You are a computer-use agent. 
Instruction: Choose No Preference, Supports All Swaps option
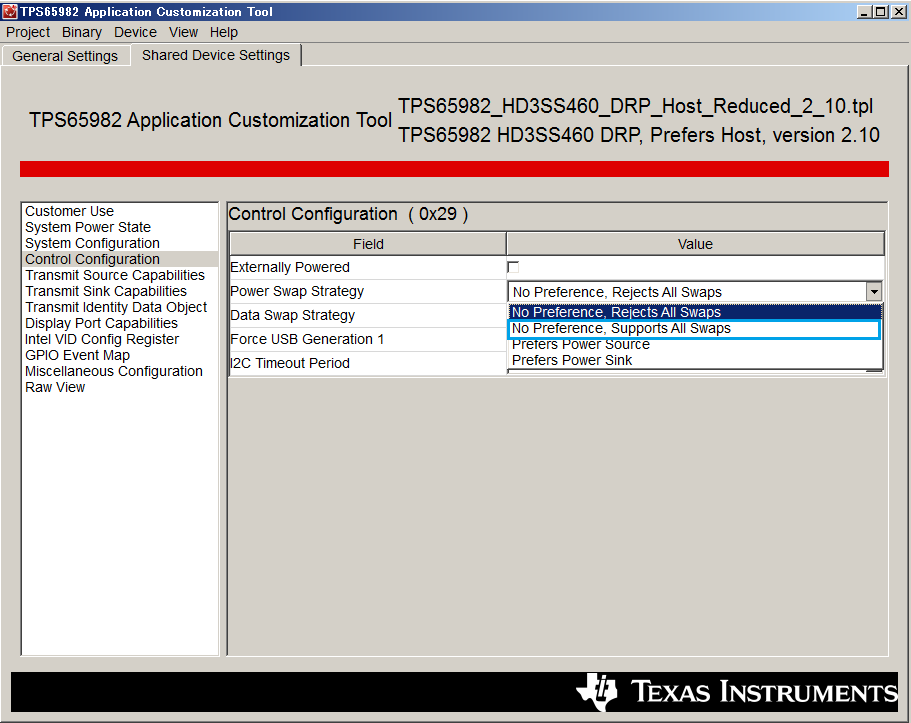(695, 328)
